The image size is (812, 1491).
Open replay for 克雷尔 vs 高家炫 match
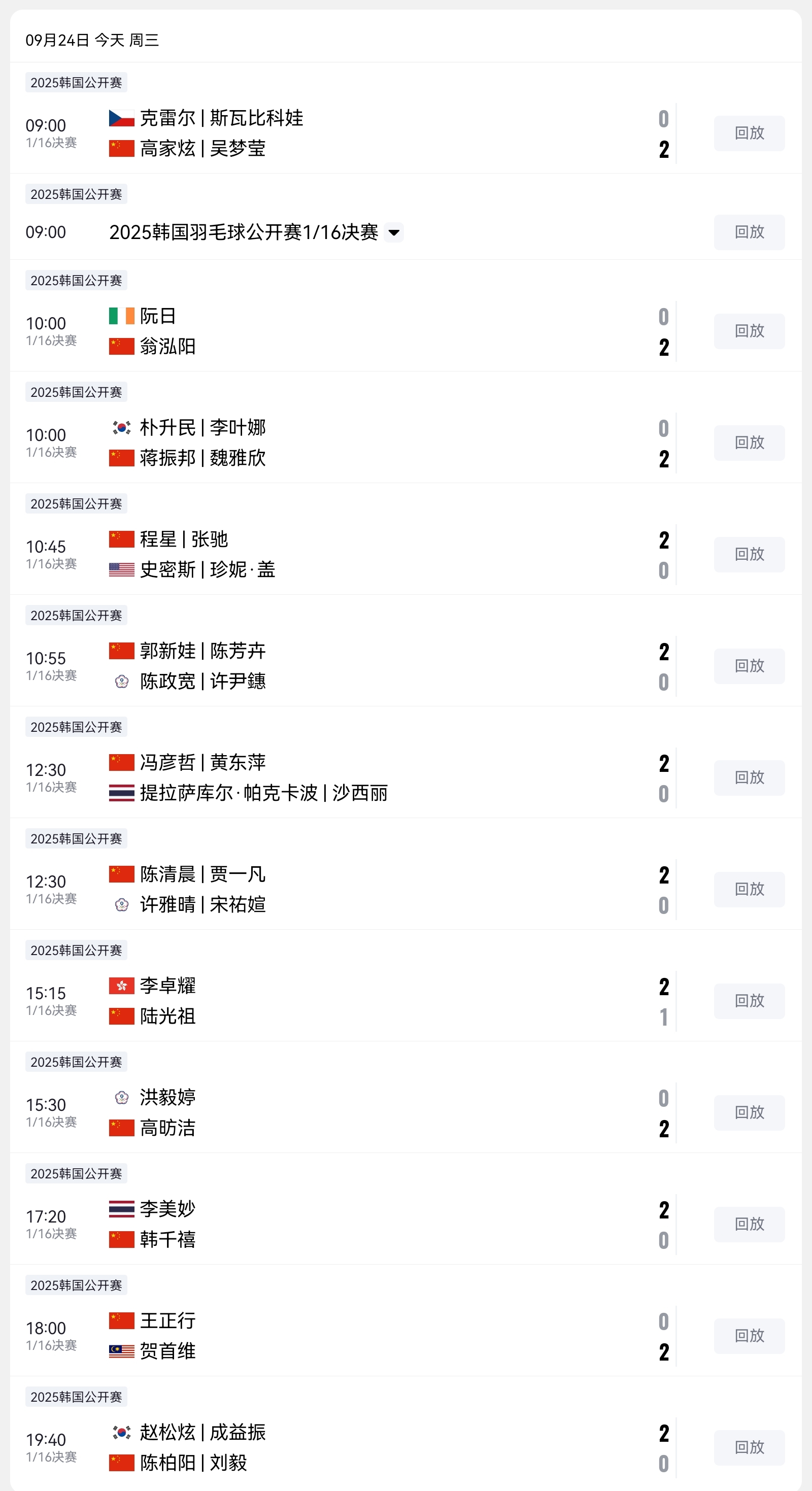click(x=749, y=133)
